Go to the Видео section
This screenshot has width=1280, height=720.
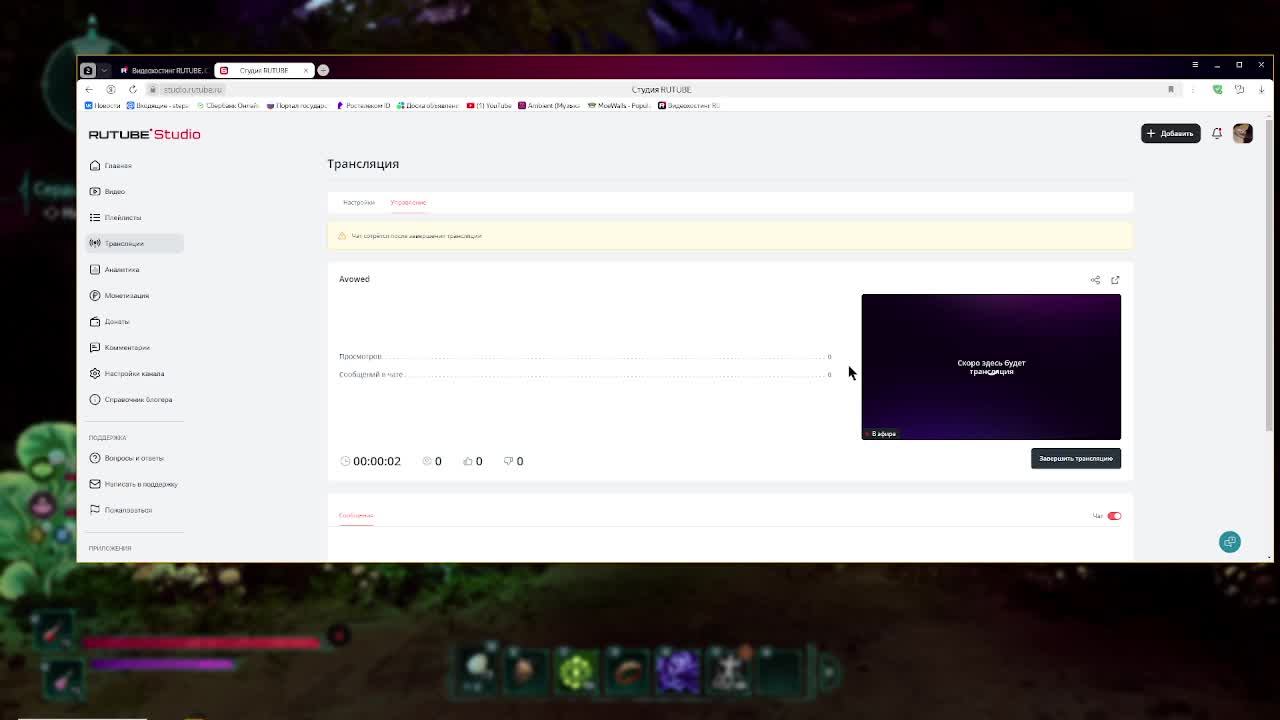coord(107,191)
